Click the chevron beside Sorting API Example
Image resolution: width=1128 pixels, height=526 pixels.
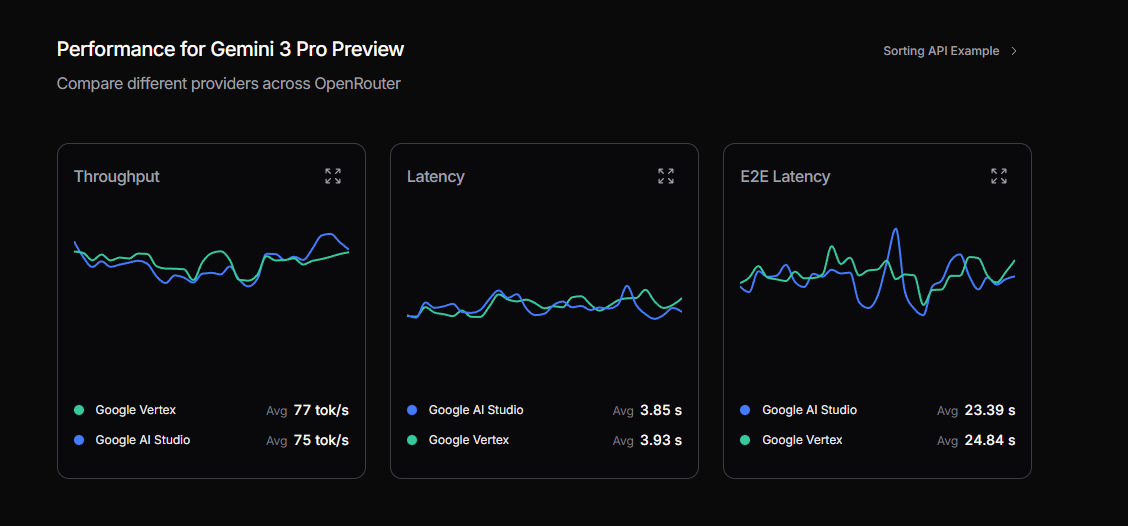click(1014, 51)
